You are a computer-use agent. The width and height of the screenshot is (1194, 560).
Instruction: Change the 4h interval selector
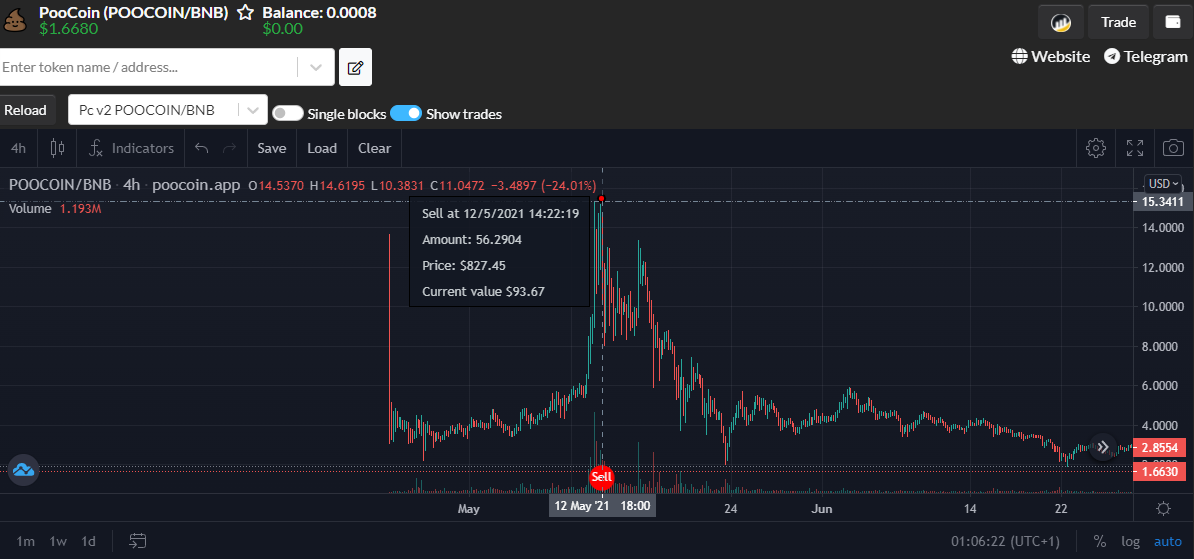pyautogui.click(x=18, y=149)
